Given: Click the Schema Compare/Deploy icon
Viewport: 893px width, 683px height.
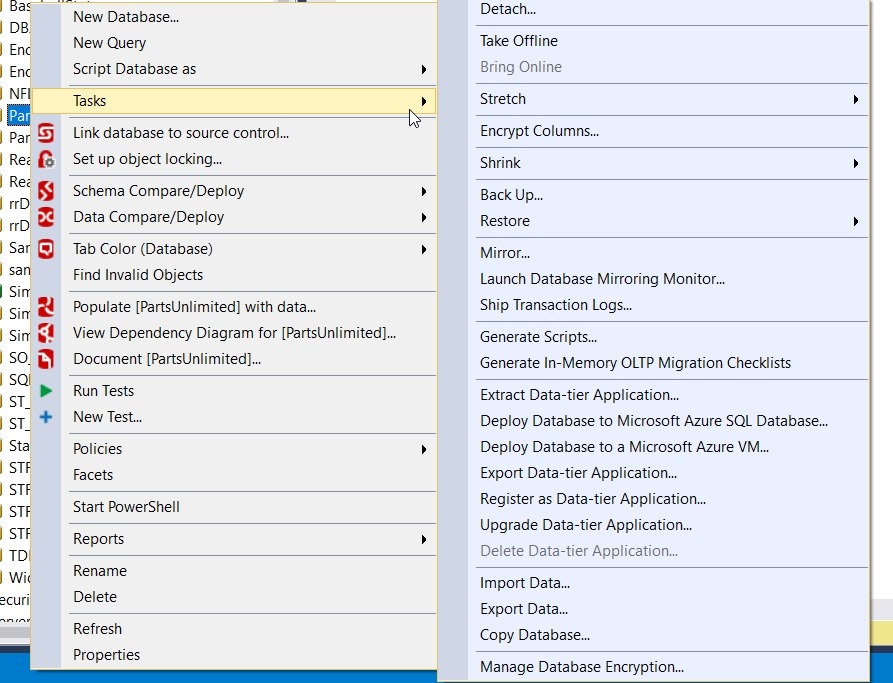Looking at the screenshot, I should (x=46, y=191).
